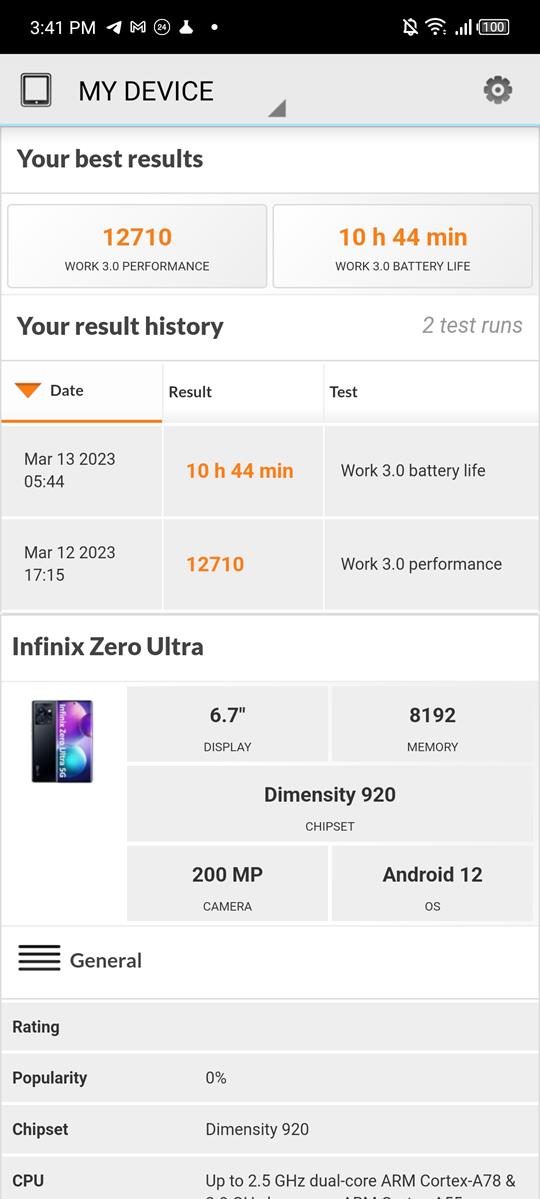Tap the General hamburger menu icon

(x=39, y=958)
